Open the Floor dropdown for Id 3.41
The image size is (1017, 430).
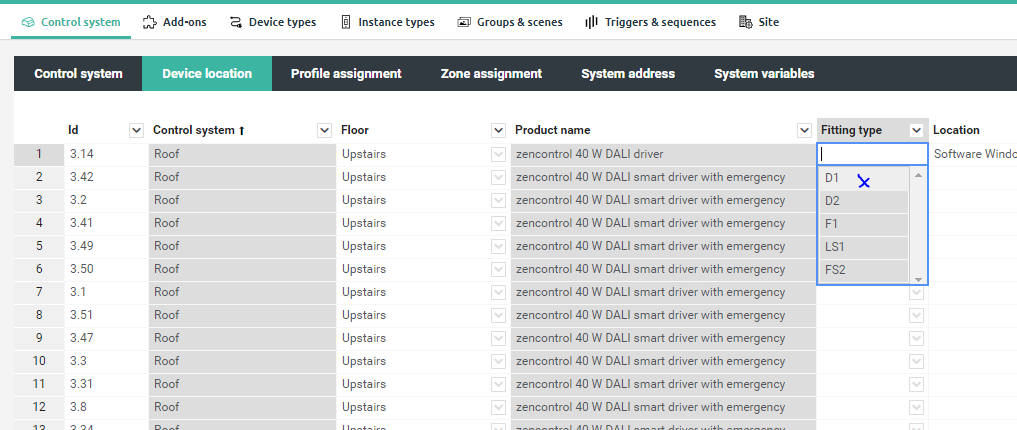click(498, 223)
